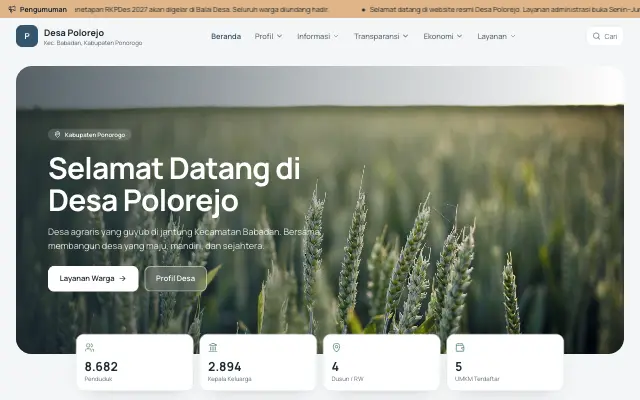Open the Profil navigation item
This screenshot has height=400, width=640.
point(268,36)
